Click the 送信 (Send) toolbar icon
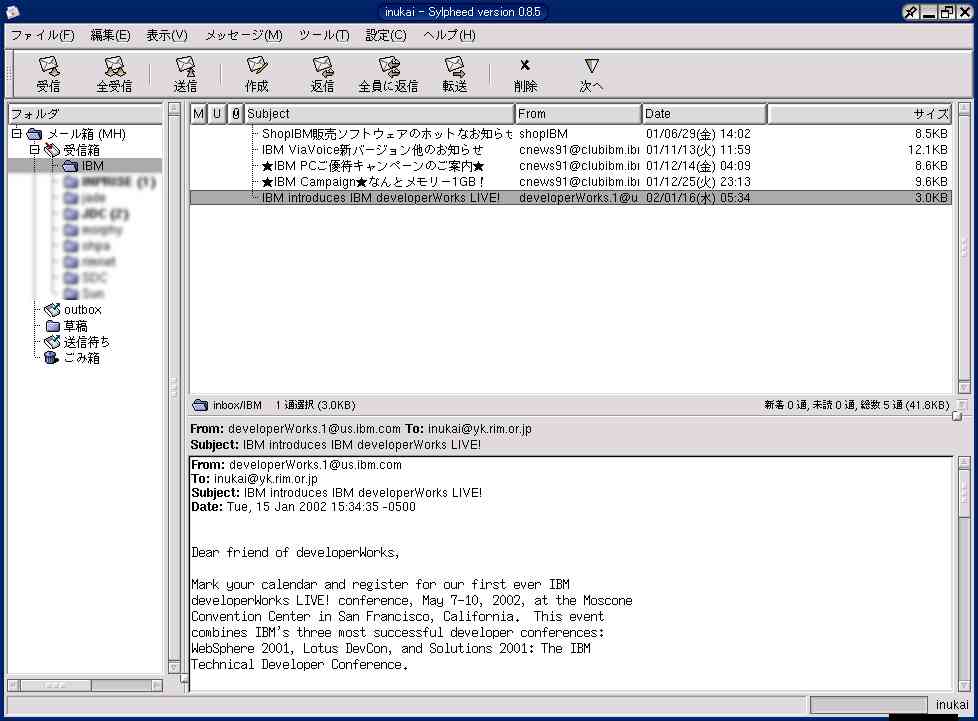Screen dimensions: 978x721 pos(185,74)
